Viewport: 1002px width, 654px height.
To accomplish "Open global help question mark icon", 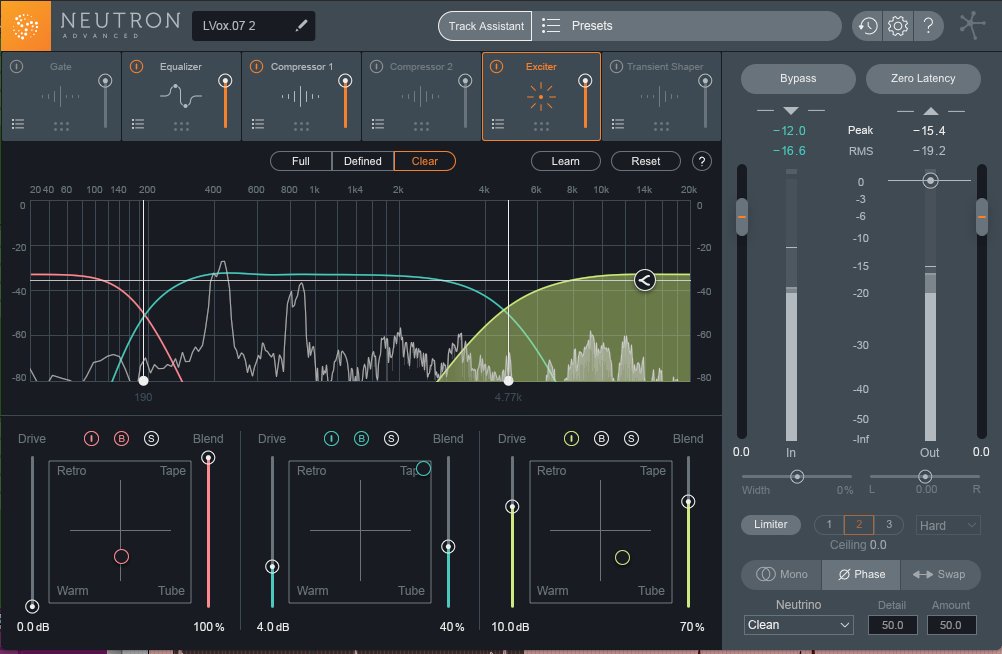I will [x=928, y=26].
